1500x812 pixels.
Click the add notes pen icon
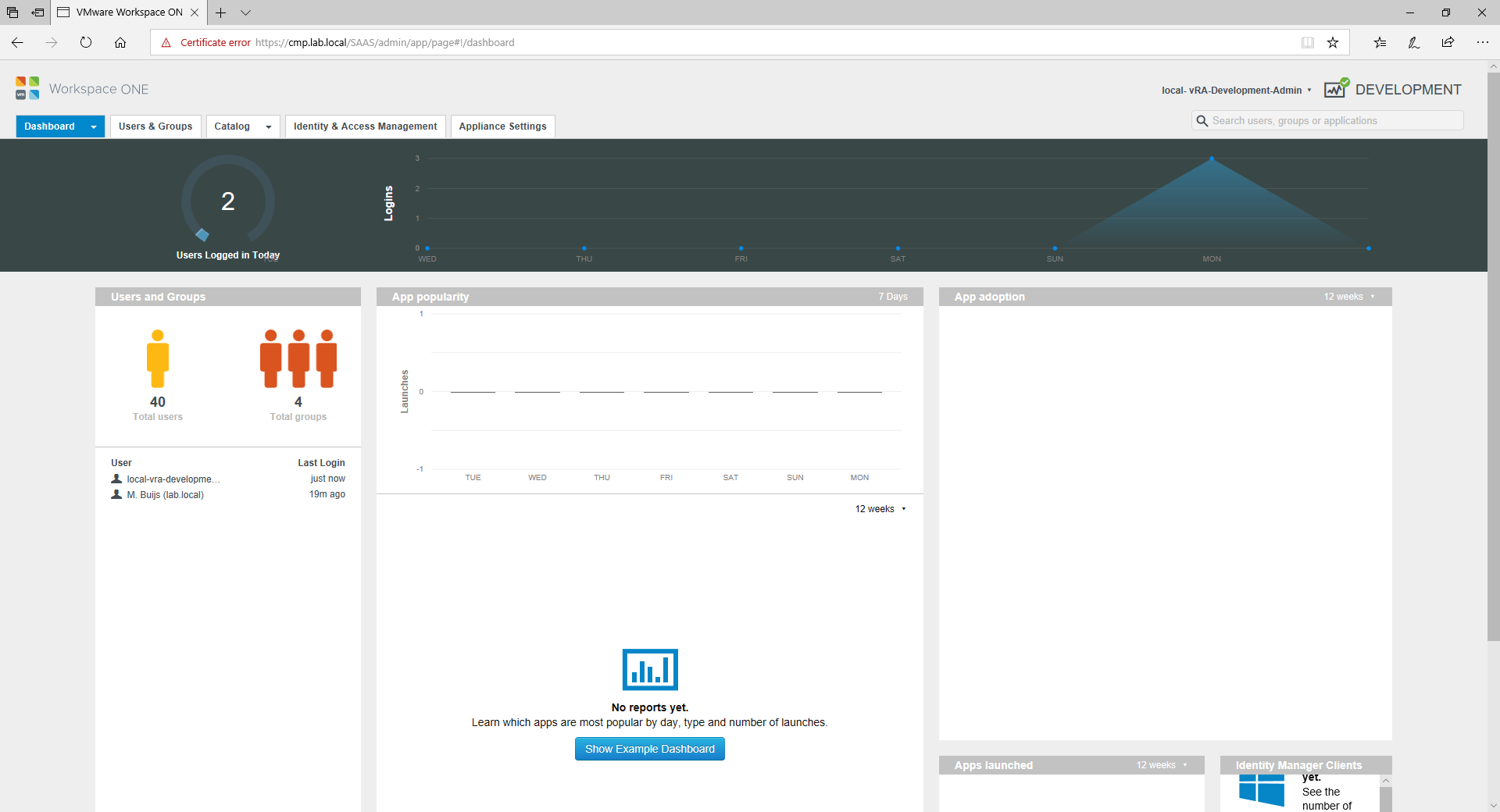click(1414, 43)
